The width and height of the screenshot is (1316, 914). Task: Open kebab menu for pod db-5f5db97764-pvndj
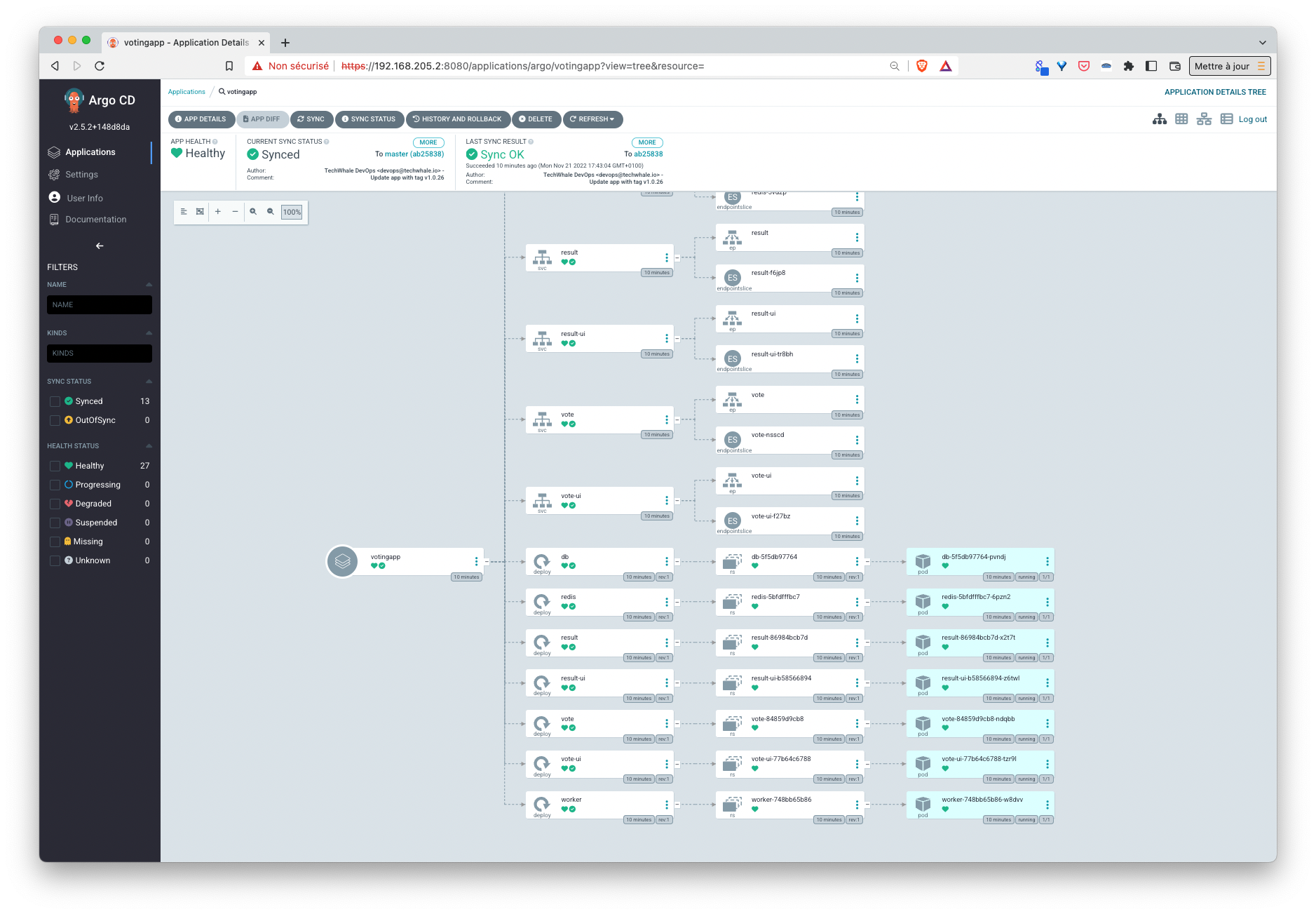[1047, 561]
